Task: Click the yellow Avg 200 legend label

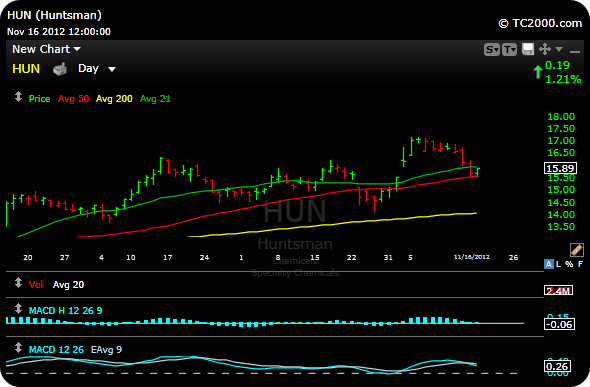Action: [x=114, y=99]
